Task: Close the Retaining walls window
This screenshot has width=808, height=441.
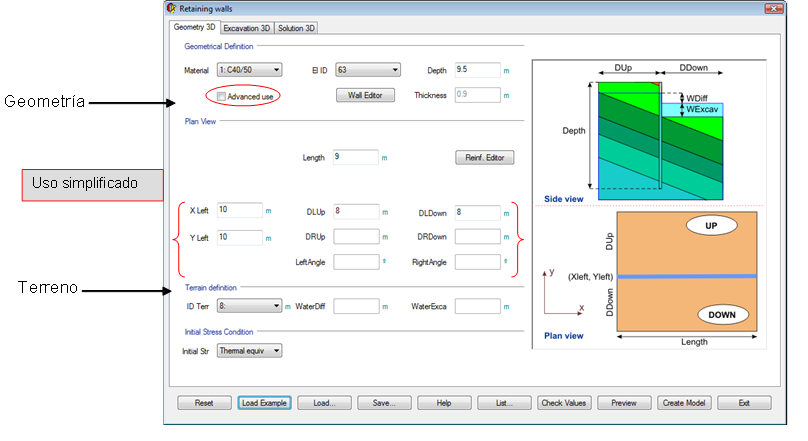Action: (x=773, y=9)
